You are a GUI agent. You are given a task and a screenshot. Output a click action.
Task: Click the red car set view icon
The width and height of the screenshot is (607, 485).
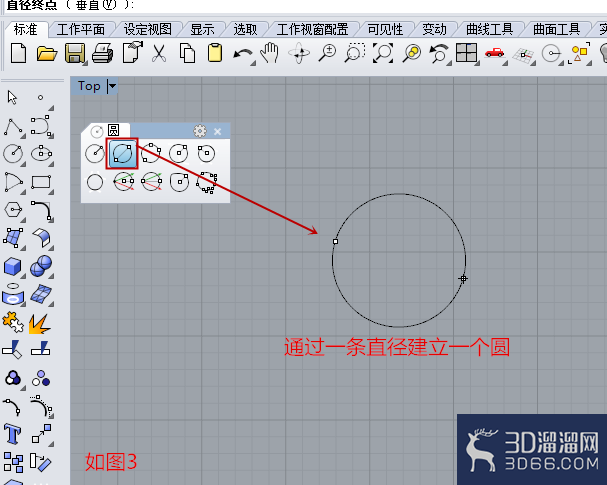(x=494, y=53)
